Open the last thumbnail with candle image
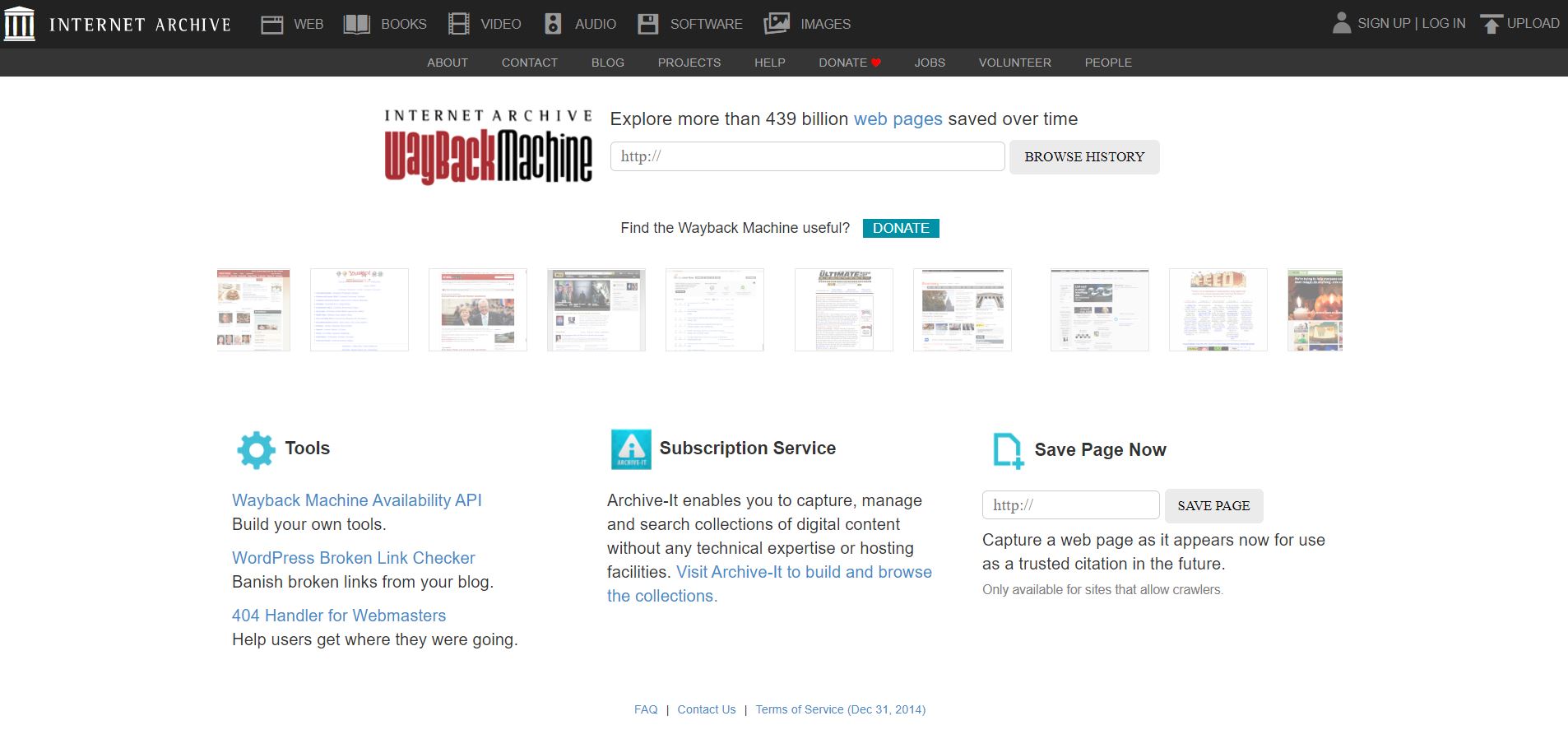 1315,309
